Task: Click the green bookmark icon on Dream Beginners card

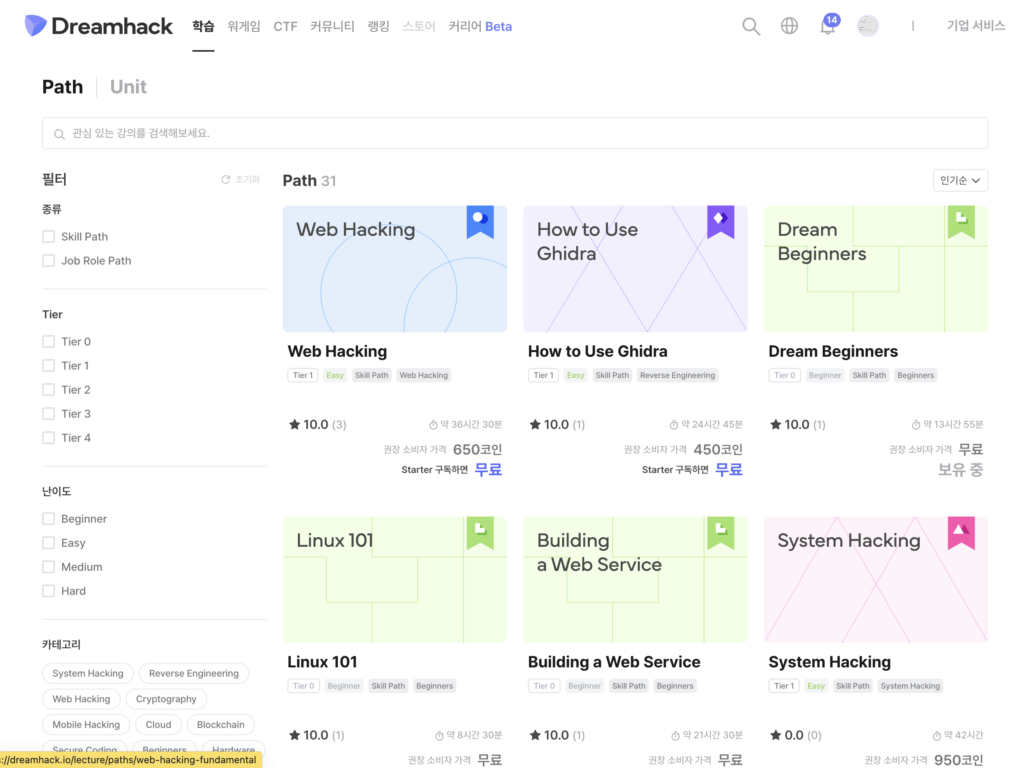Action: point(961,222)
